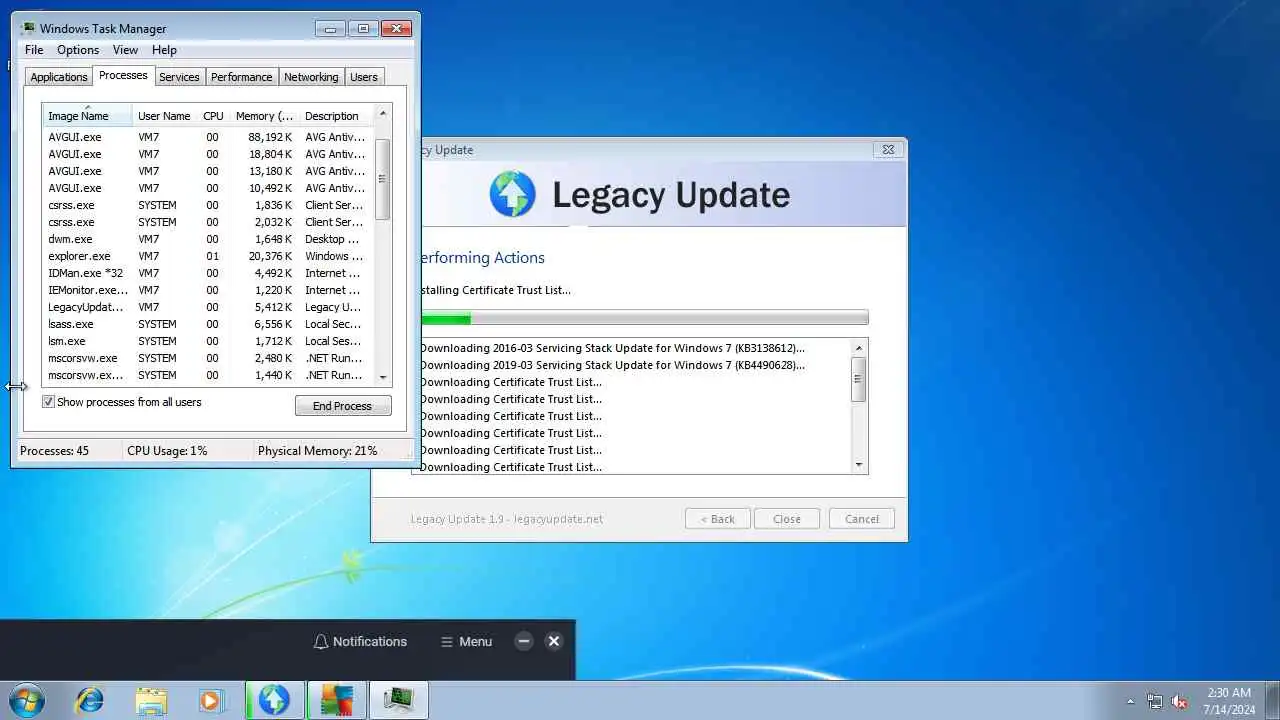Select the IDMan.exe *32 process row
This screenshot has width=1280, height=720.
coord(208,273)
